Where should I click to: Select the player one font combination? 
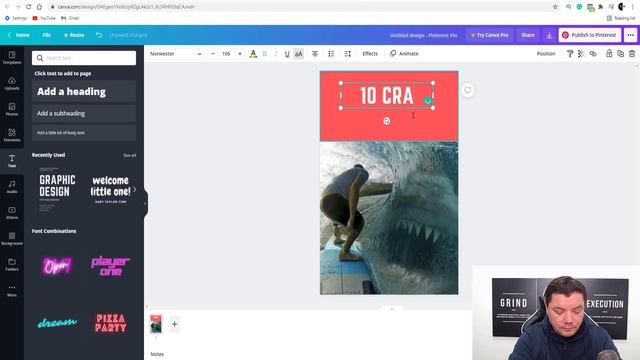coord(111,266)
